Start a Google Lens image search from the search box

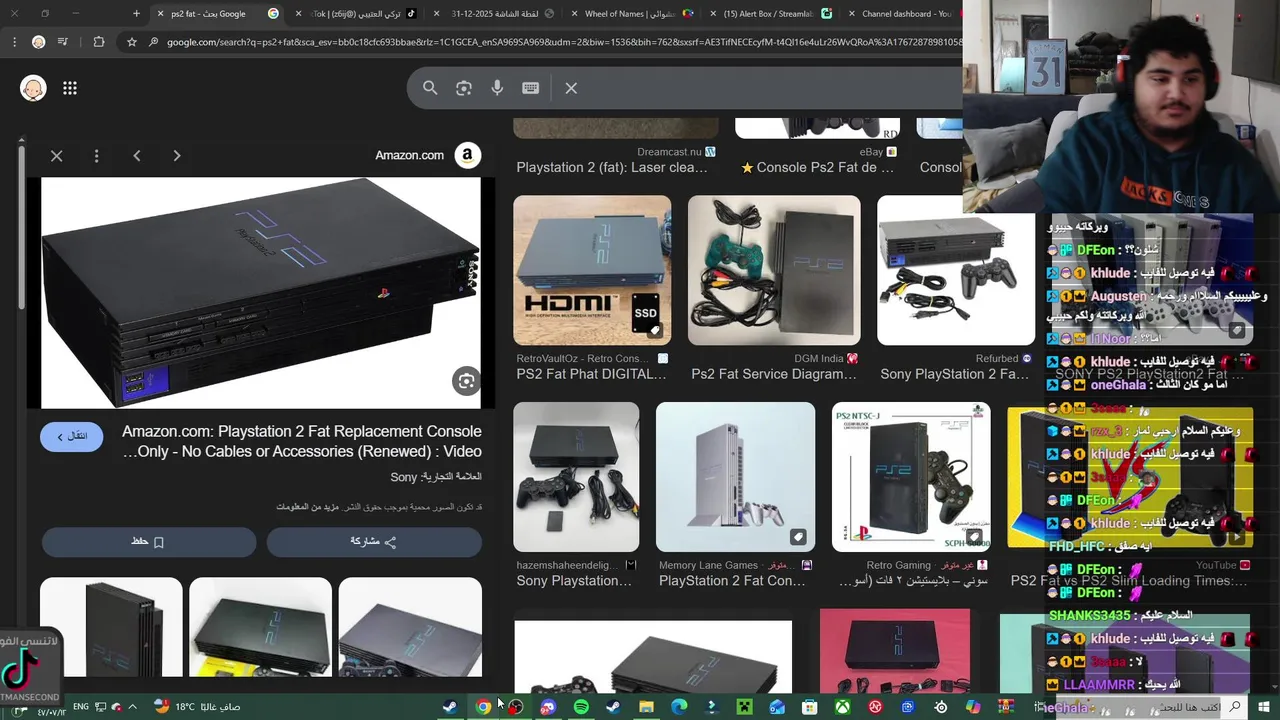coord(463,88)
